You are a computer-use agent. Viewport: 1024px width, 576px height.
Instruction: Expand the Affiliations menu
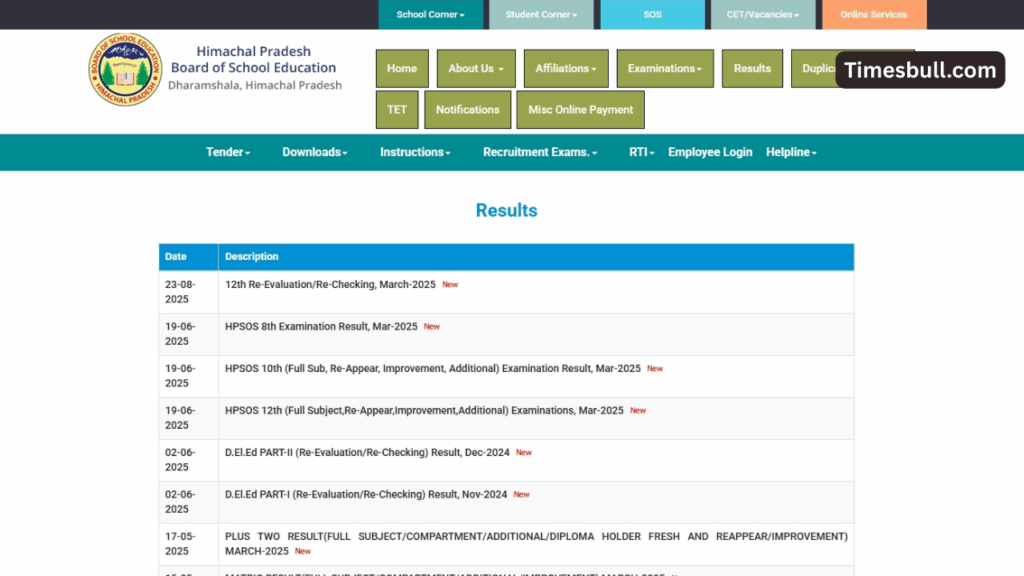coord(566,68)
